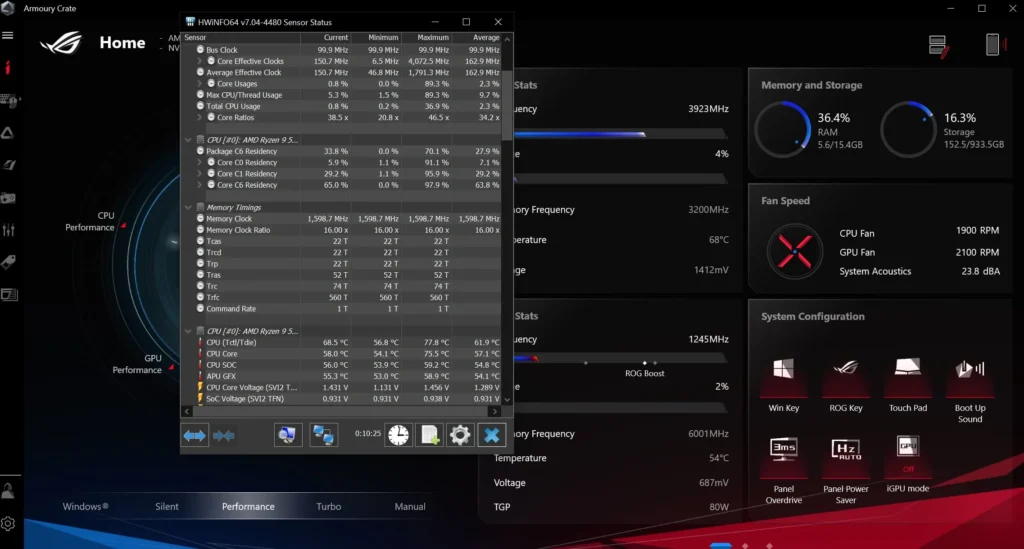Open Game Library controller icon in sidebar
This screenshot has height=549, width=1024.
coord(8,198)
